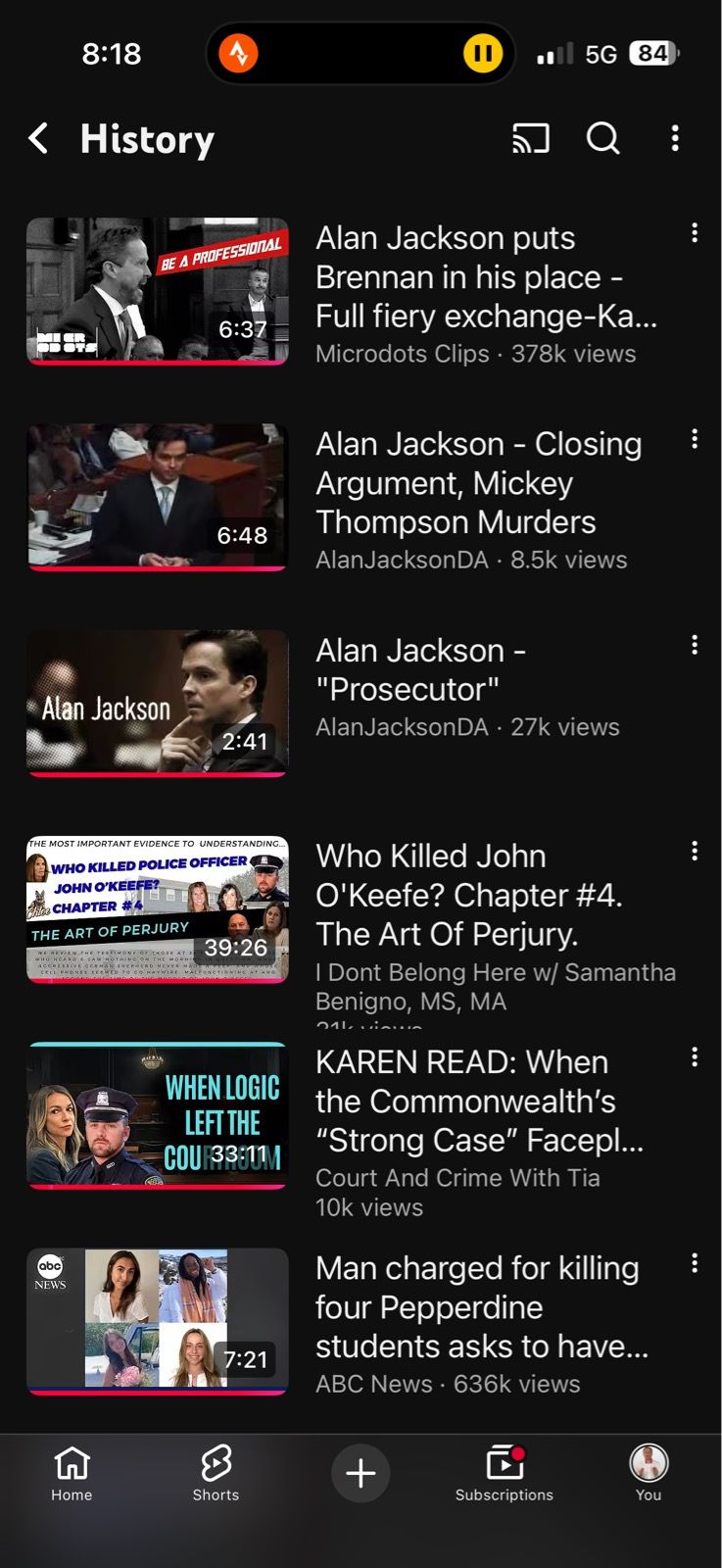Tap the pause indicator in the Dynamic Island
The width and height of the screenshot is (722, 1568).
coord(483,53)
